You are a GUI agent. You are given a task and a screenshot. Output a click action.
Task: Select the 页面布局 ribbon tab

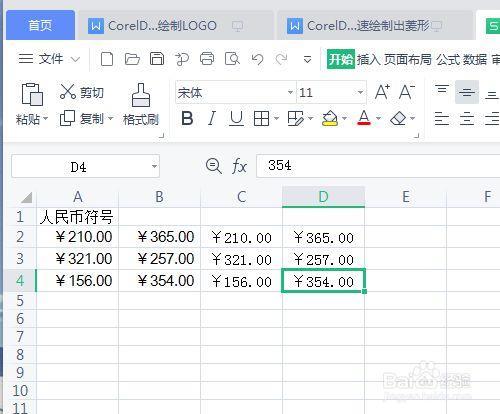point(407,60)
